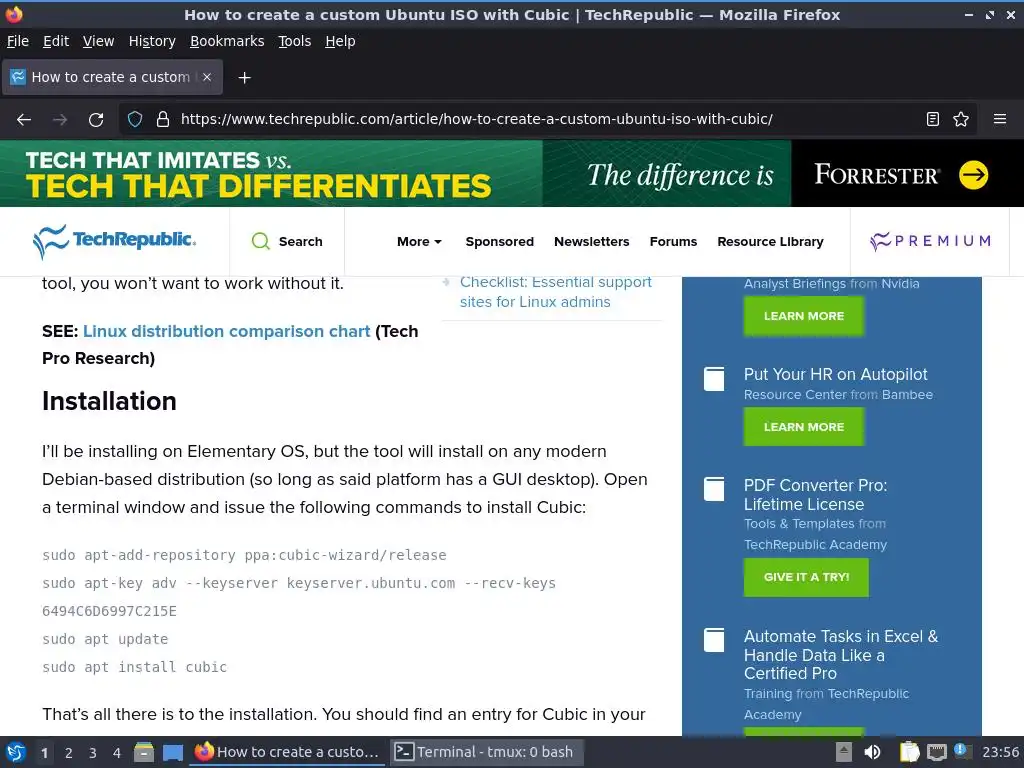This screenshot has width=1024, height=768.
Task: Click the network monitor tray icon
Action: (x=936, y=752)
